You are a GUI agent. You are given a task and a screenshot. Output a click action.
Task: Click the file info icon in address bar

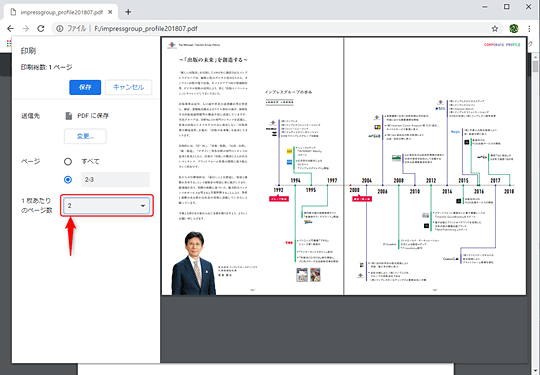pos(60,29)
